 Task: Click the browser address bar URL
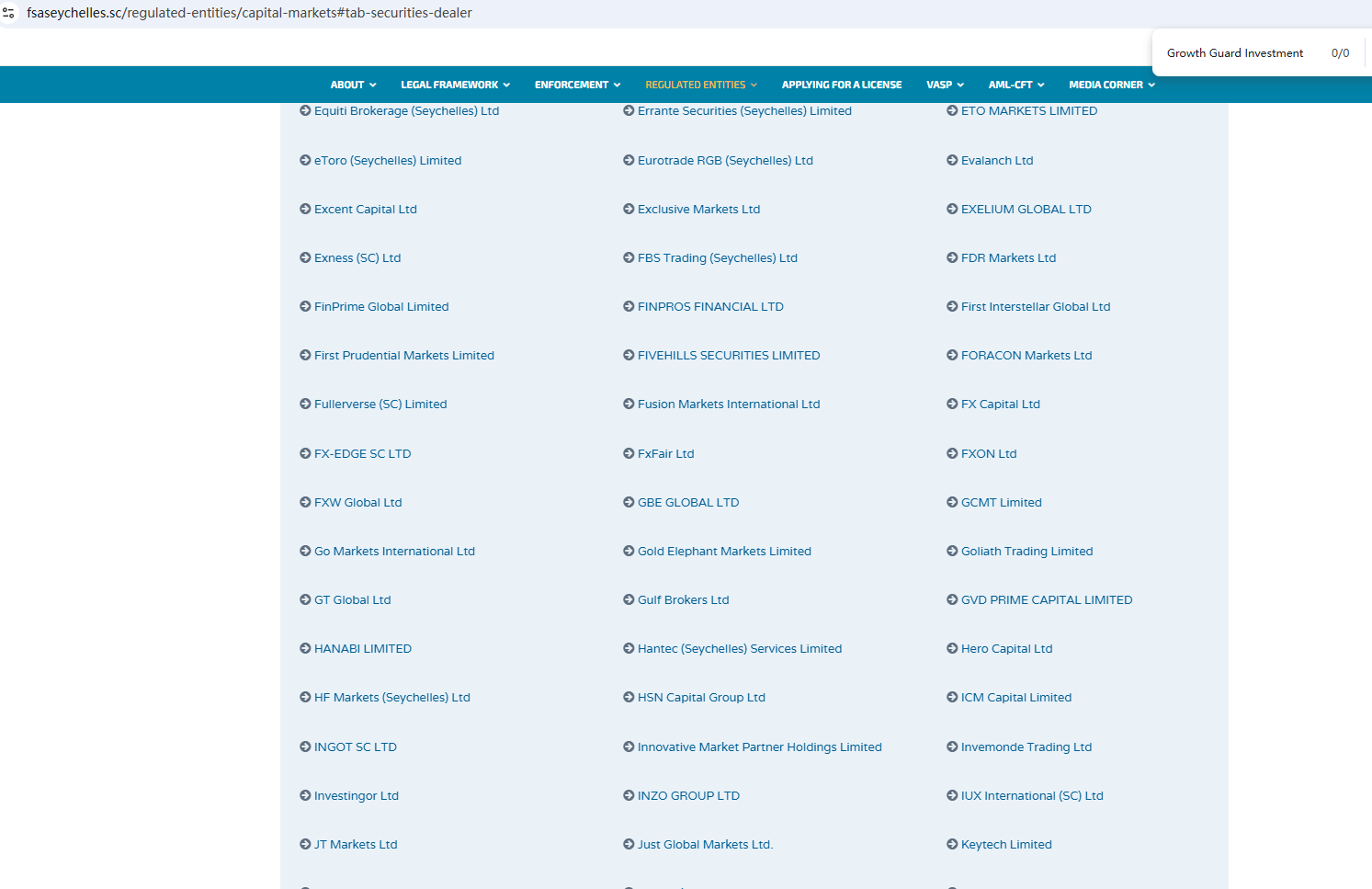pos(249,13)
